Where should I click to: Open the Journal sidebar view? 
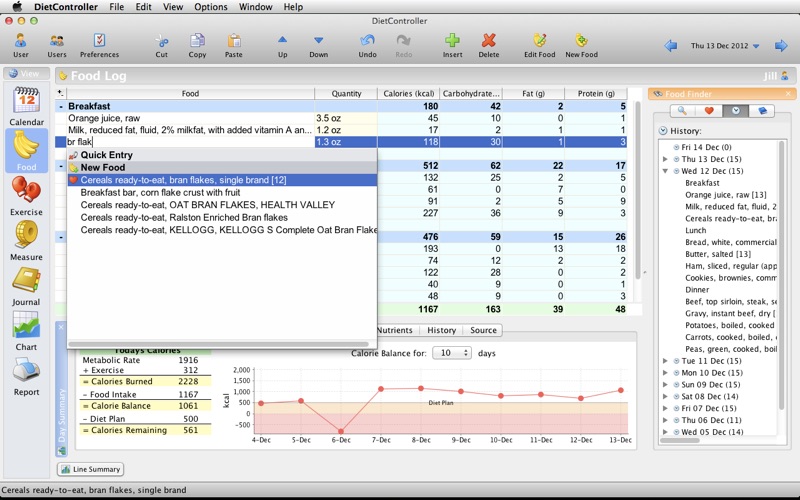click(x=27, y=286)
